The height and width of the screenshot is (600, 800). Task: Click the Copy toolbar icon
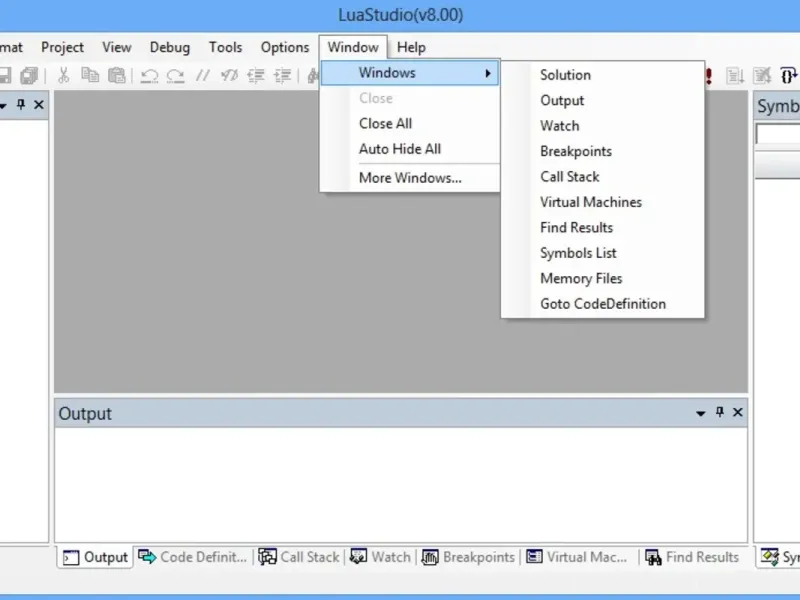(90, 76)
